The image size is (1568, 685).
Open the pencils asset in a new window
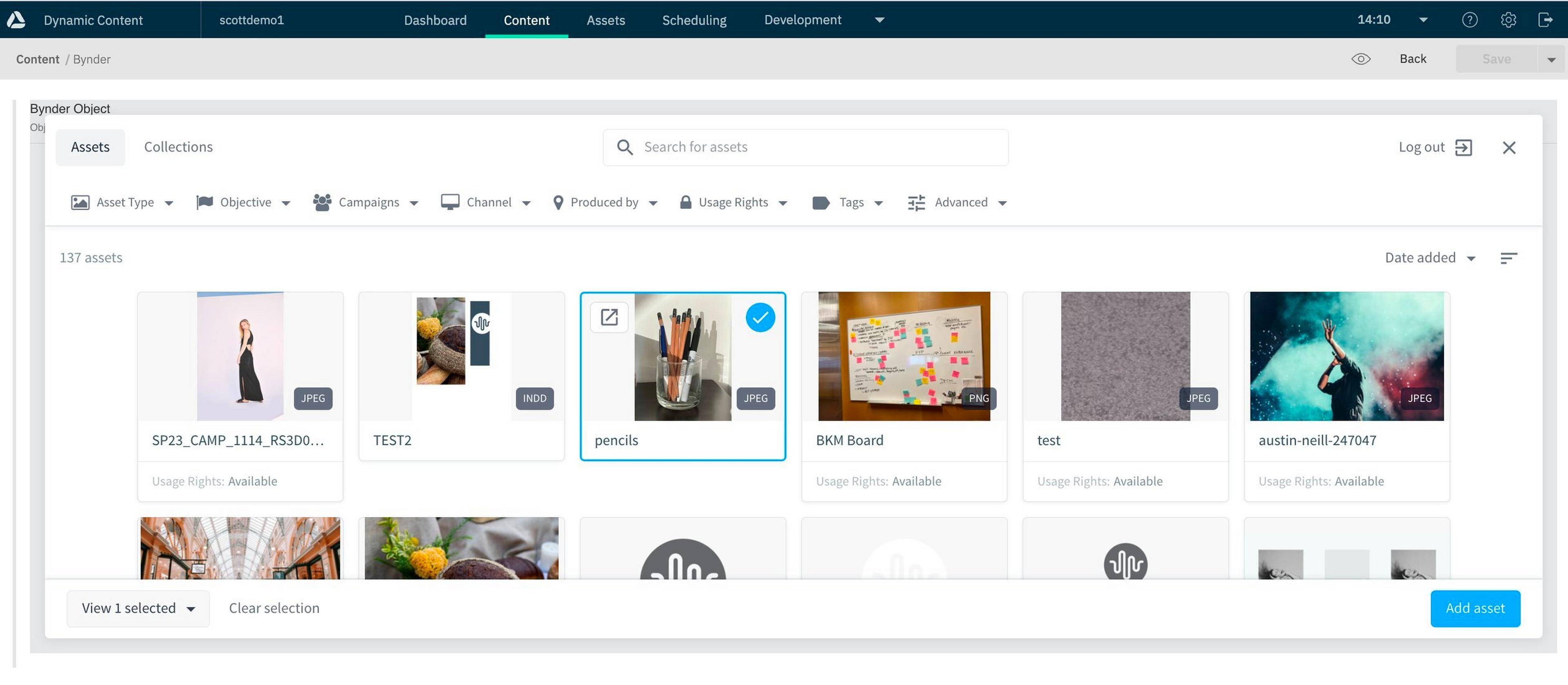click(x=609, y=317)
